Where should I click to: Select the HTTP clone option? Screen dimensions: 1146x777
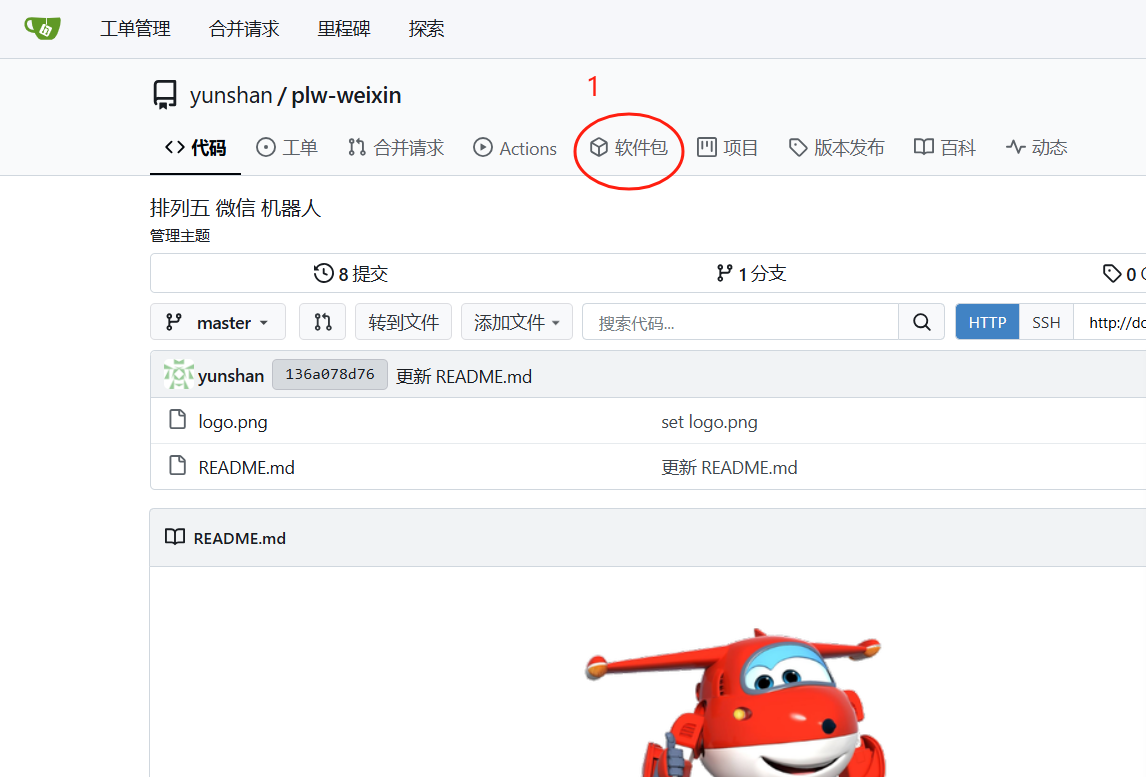[987, 322]
